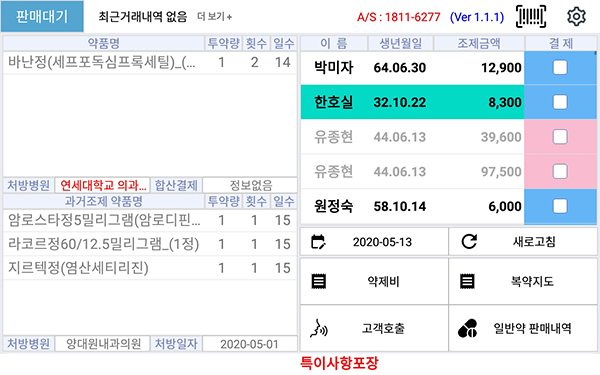The image size is (600, 375).
Task: Click the receipt icon next to 약제비
Action: pyautogui.click(x=319, y=281)
